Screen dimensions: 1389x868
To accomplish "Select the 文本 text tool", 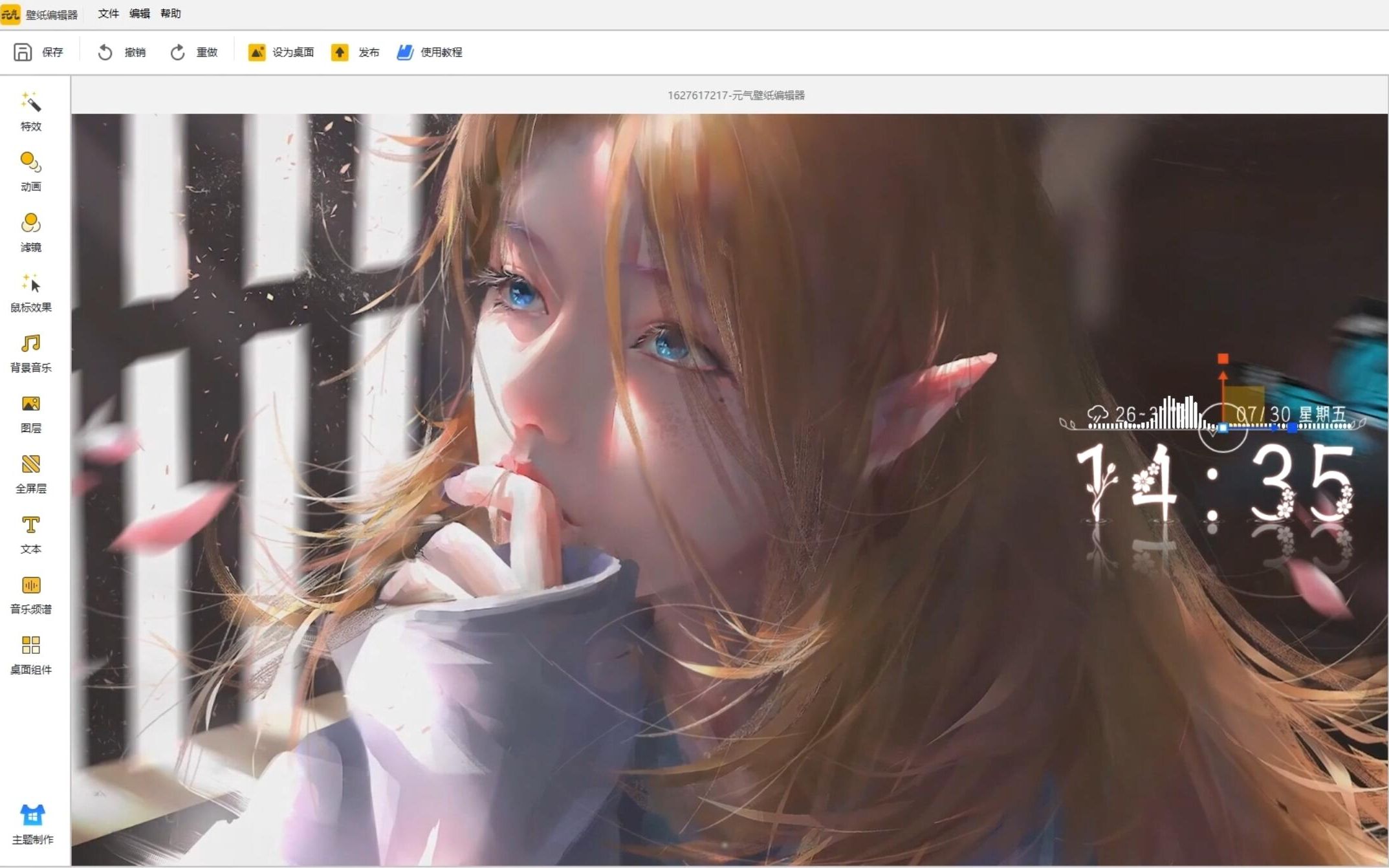I will point(31,534).
